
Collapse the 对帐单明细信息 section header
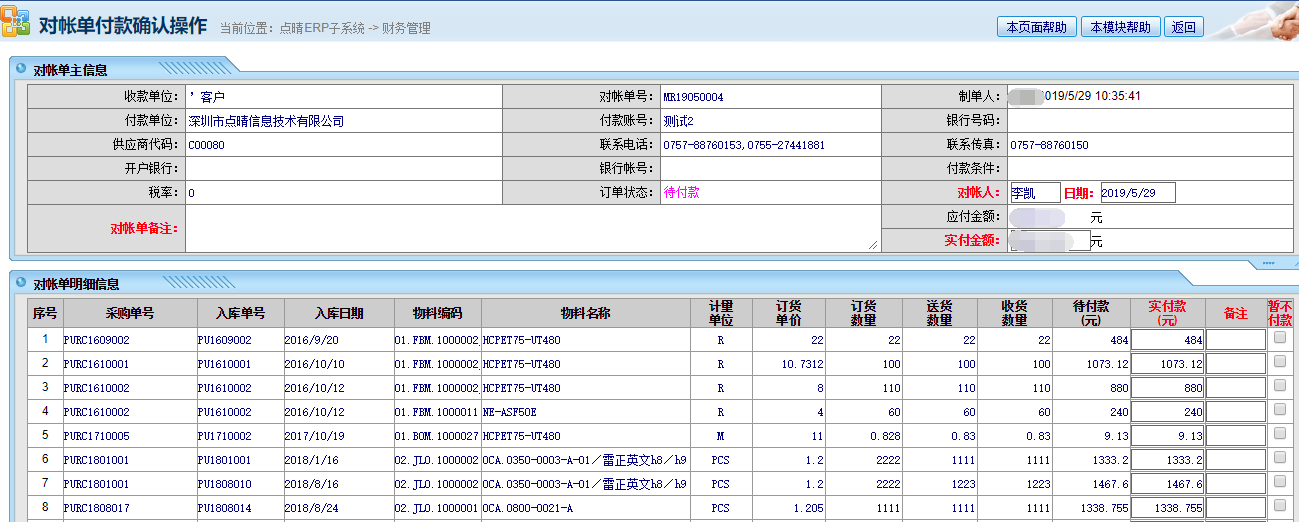pyautogui.click(x=76, y=284)
